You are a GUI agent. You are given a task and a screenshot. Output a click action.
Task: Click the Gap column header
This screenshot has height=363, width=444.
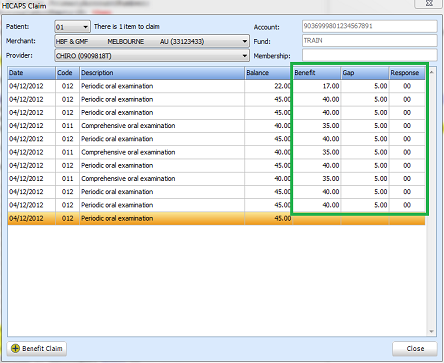pyautogui.click(x=365, y=73)
